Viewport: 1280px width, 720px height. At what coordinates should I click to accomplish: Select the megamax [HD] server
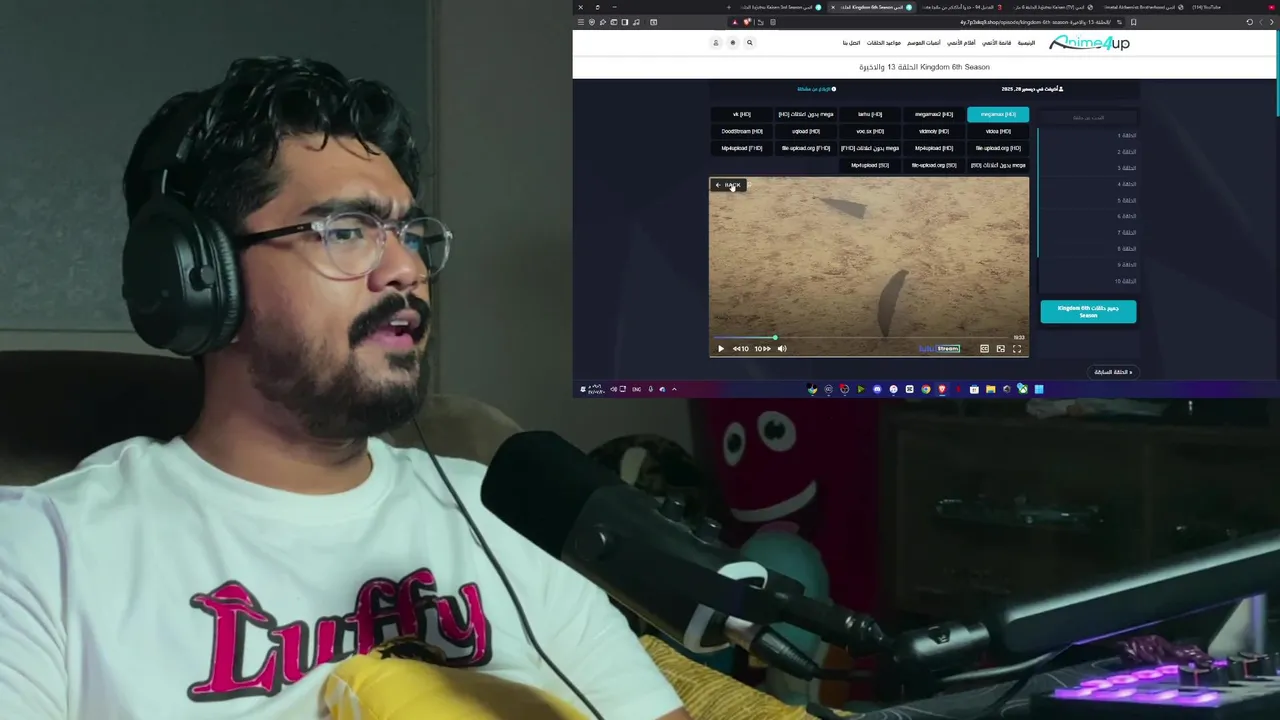(998, 114)
